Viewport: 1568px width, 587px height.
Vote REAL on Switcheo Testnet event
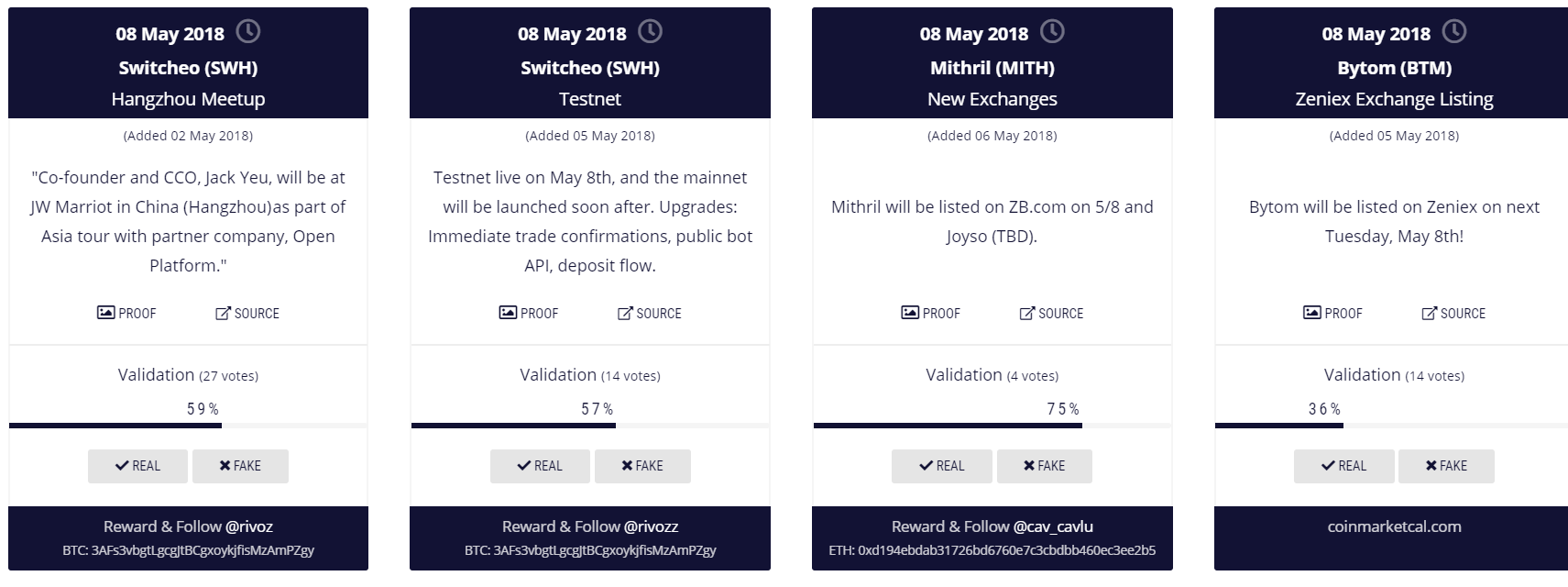(540, 466)
